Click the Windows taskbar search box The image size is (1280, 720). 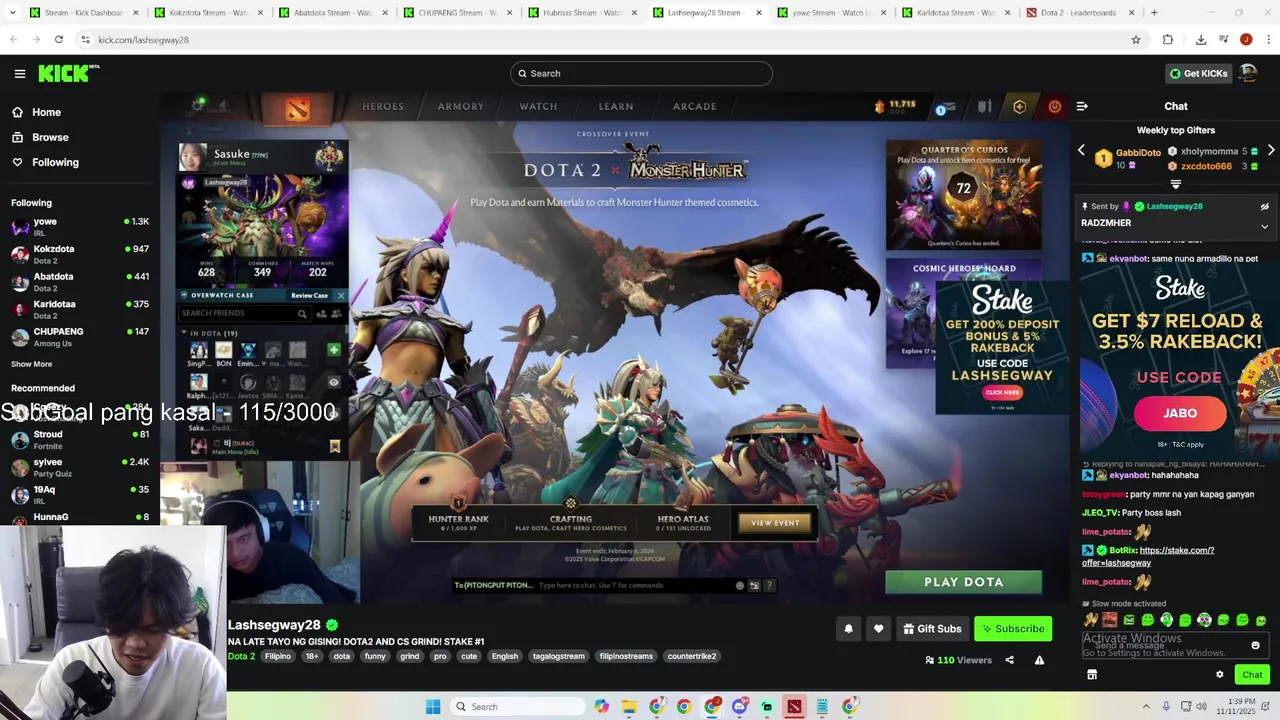click(516, 707)
